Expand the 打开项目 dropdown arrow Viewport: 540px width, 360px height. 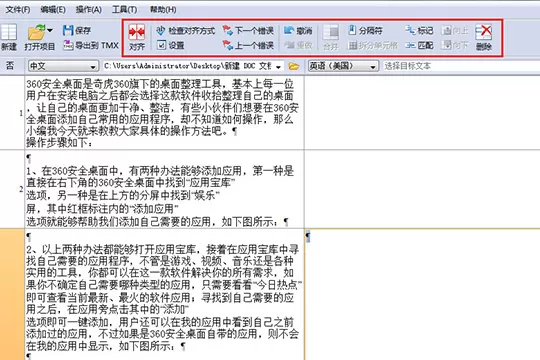[50, 31]
